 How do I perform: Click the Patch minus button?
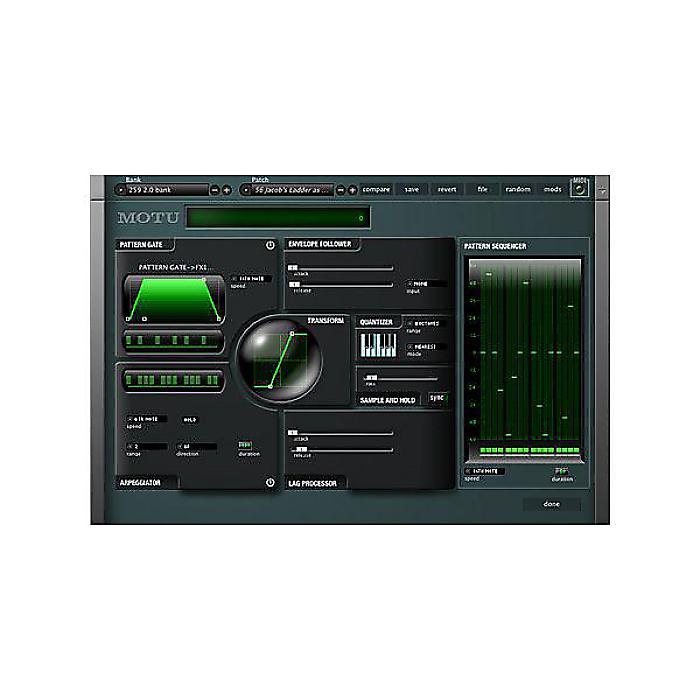click(340, 190)
